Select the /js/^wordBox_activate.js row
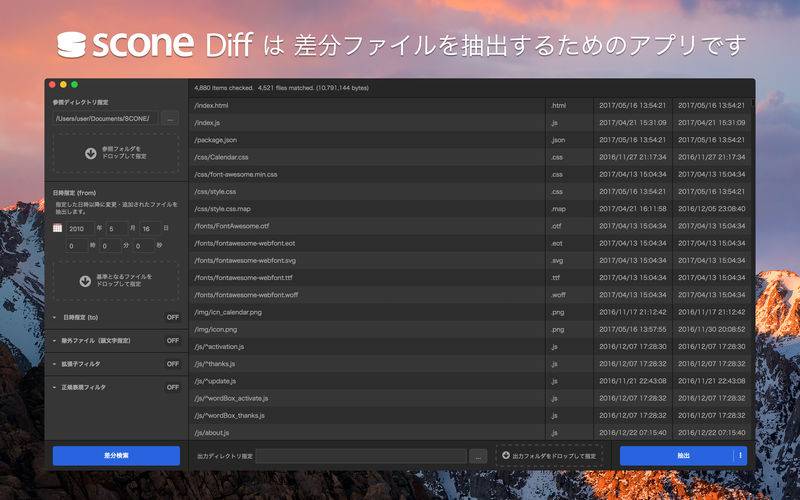Viewport: 800px width, 500px height. point(471,398)
